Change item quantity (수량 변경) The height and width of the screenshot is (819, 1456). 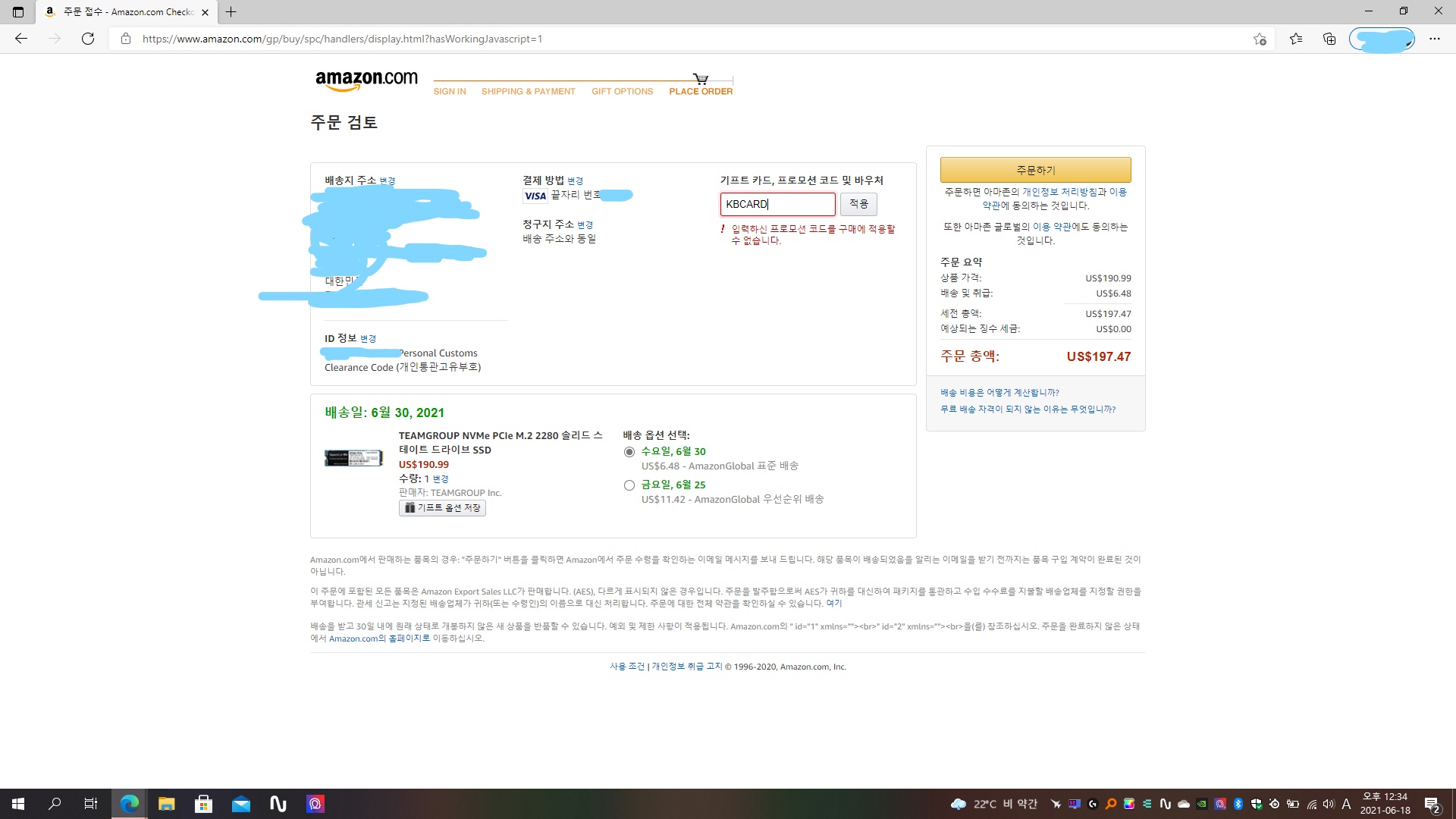click(441, 479)
